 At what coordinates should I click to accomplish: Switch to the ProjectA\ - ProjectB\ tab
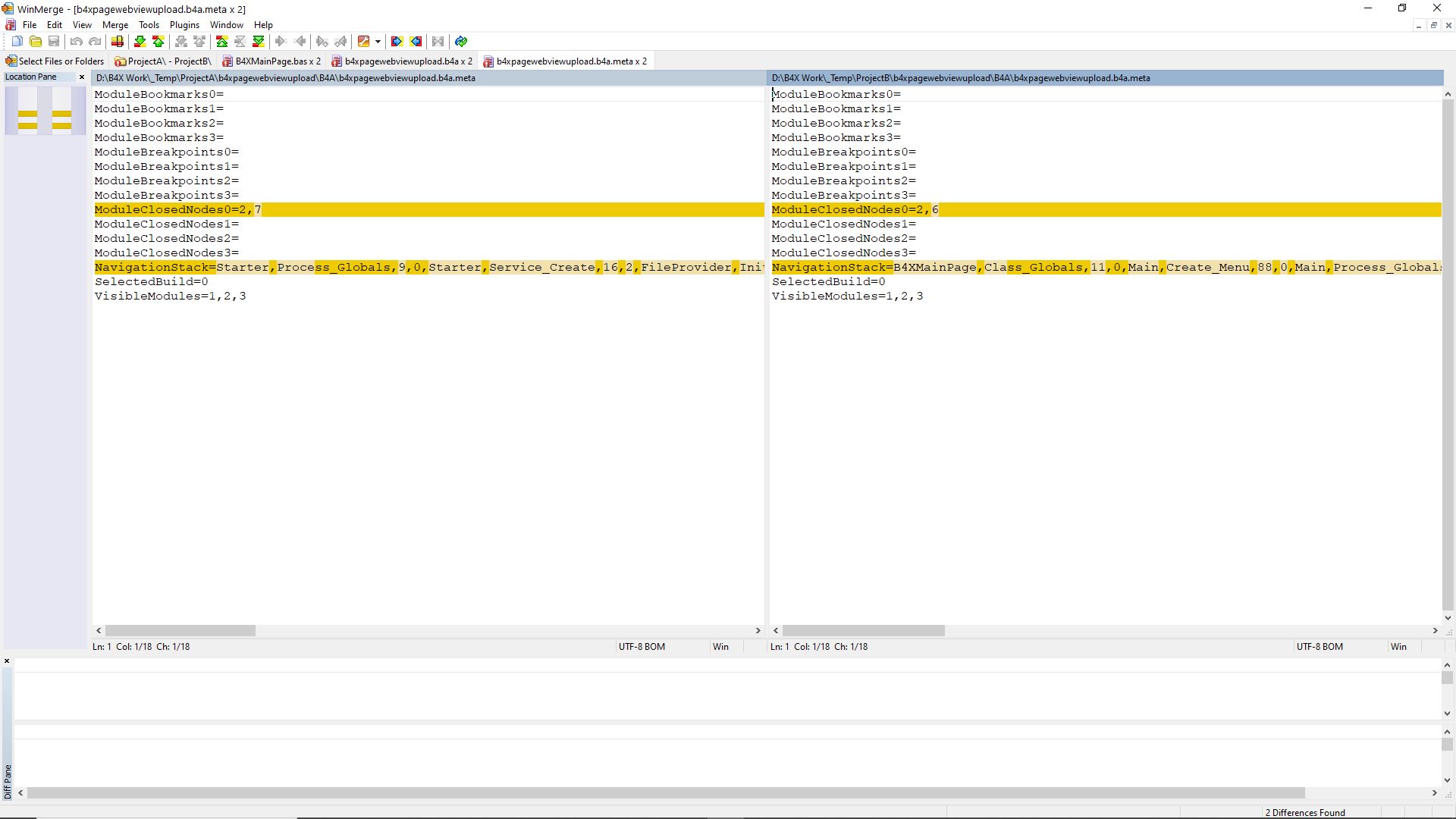pos(164,61)
